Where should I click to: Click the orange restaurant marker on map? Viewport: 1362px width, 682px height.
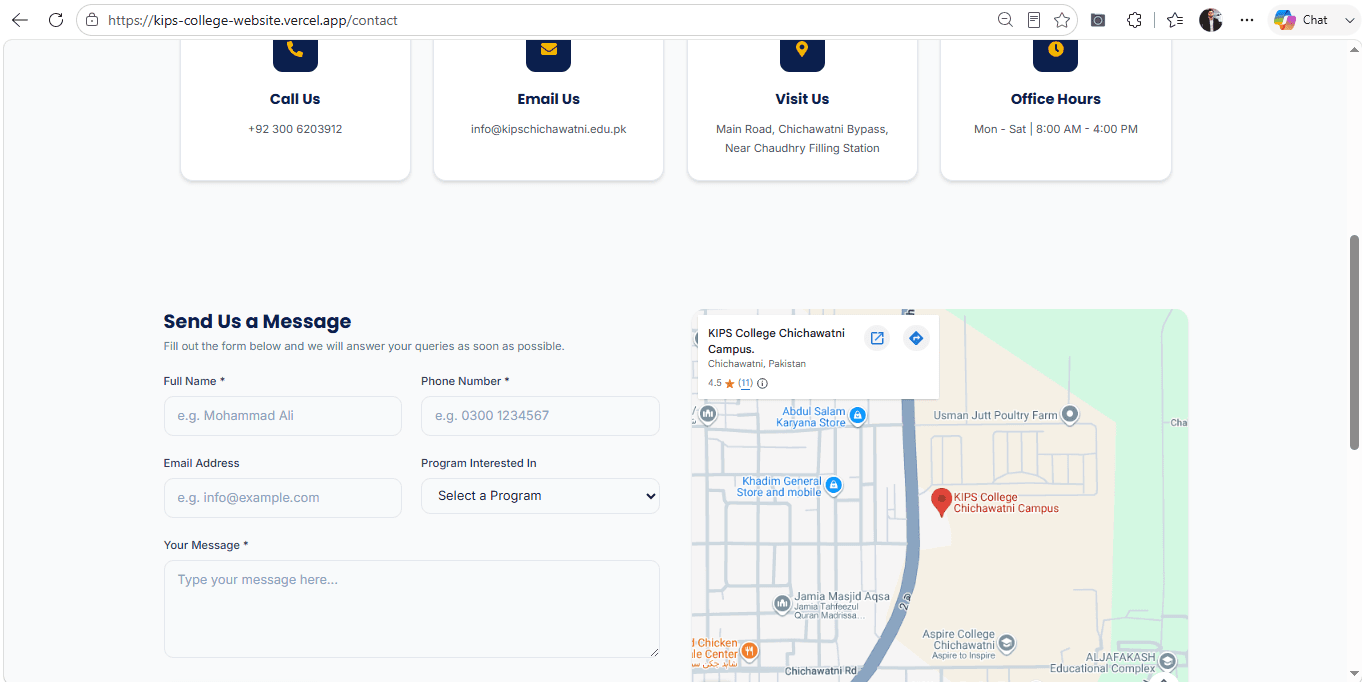(748, 650)
